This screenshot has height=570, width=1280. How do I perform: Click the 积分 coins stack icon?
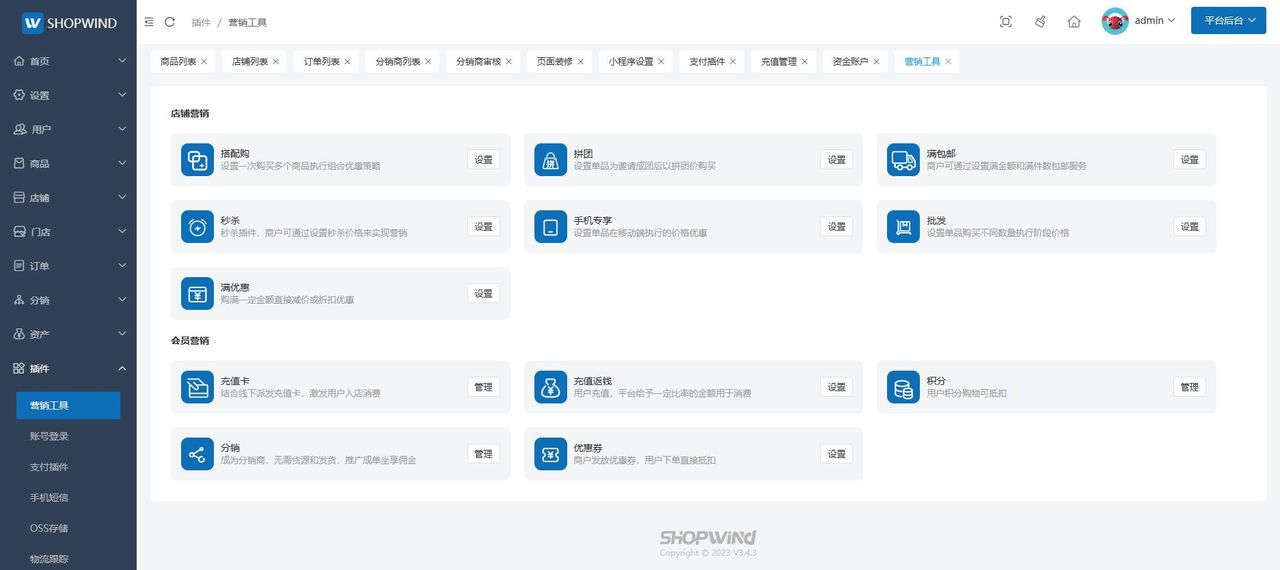click(904, 387)
